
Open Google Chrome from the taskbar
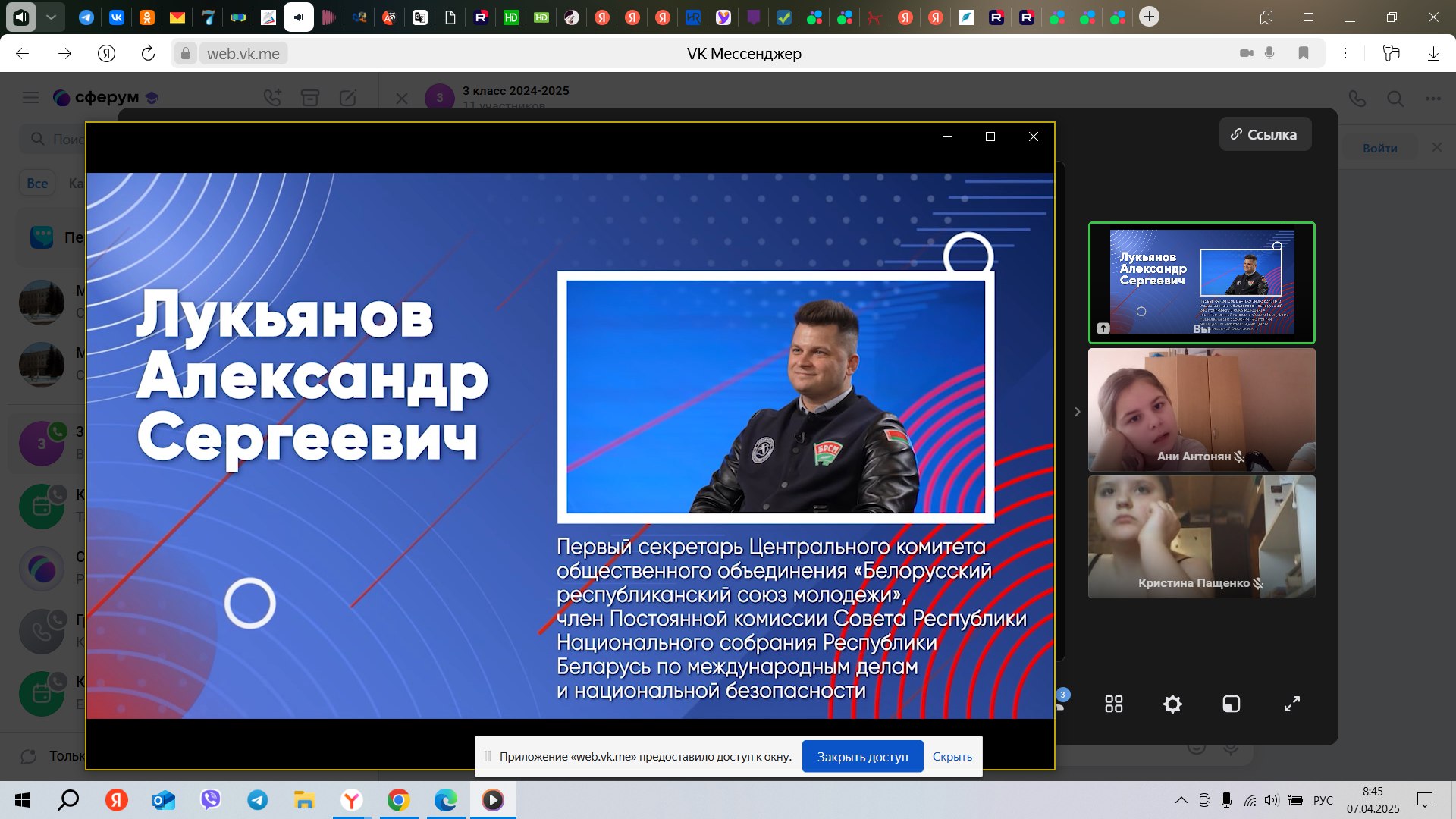point(398,800)
